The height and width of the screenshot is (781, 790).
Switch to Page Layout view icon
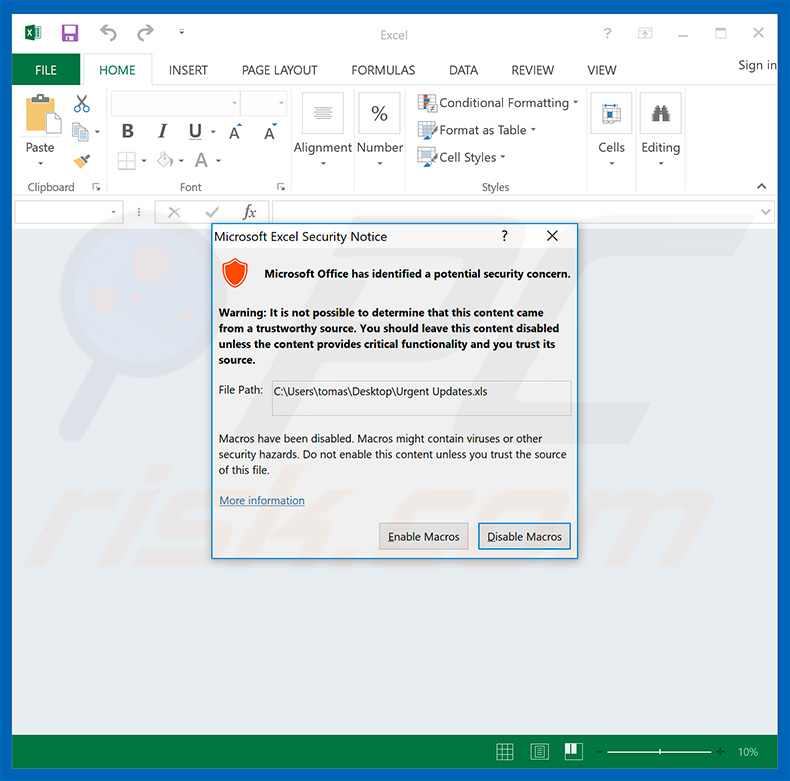540,751
